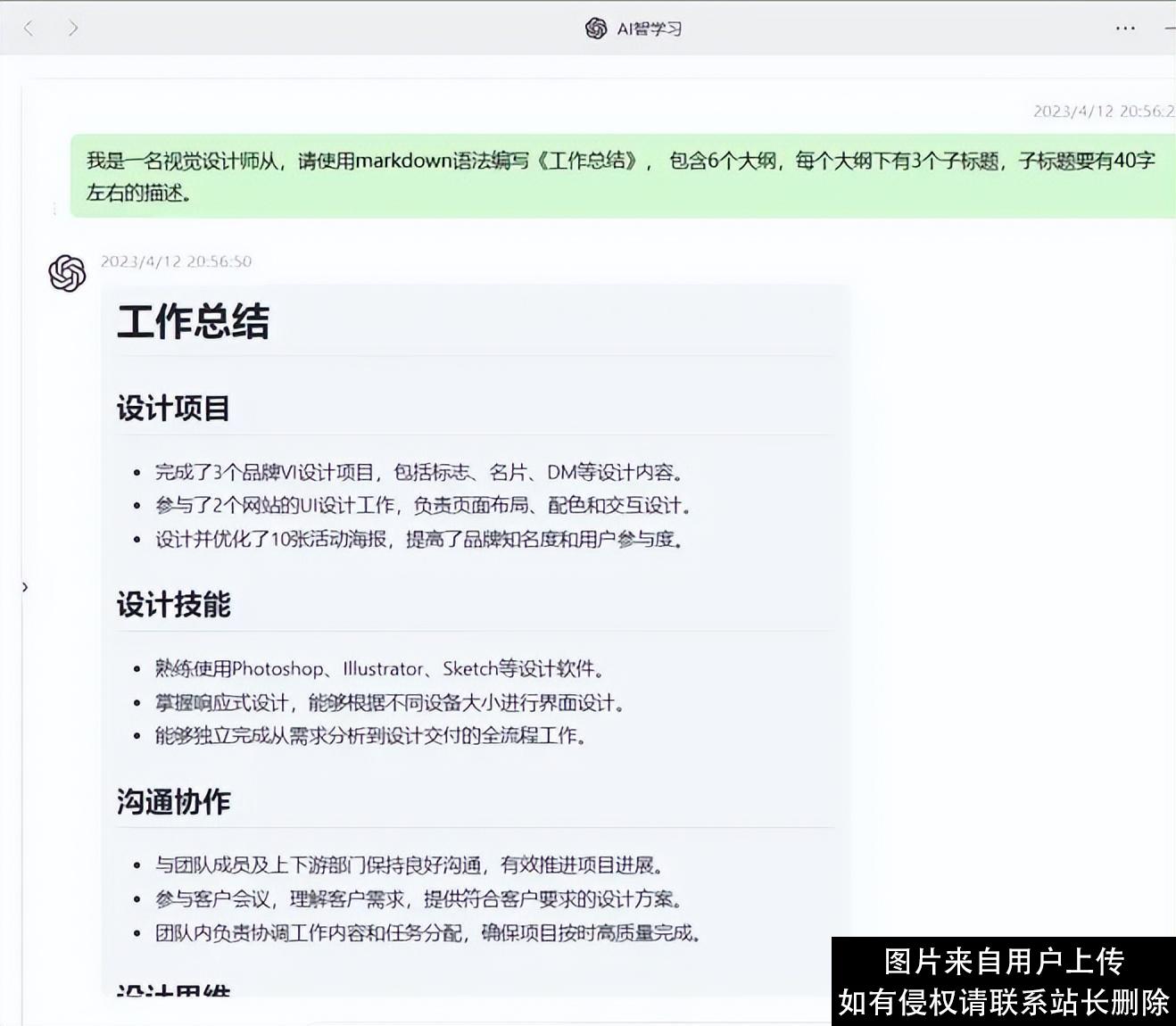Click the assistant avatar icon beside the timestamp
The image size is (1176, 1026).
(68, 273)
